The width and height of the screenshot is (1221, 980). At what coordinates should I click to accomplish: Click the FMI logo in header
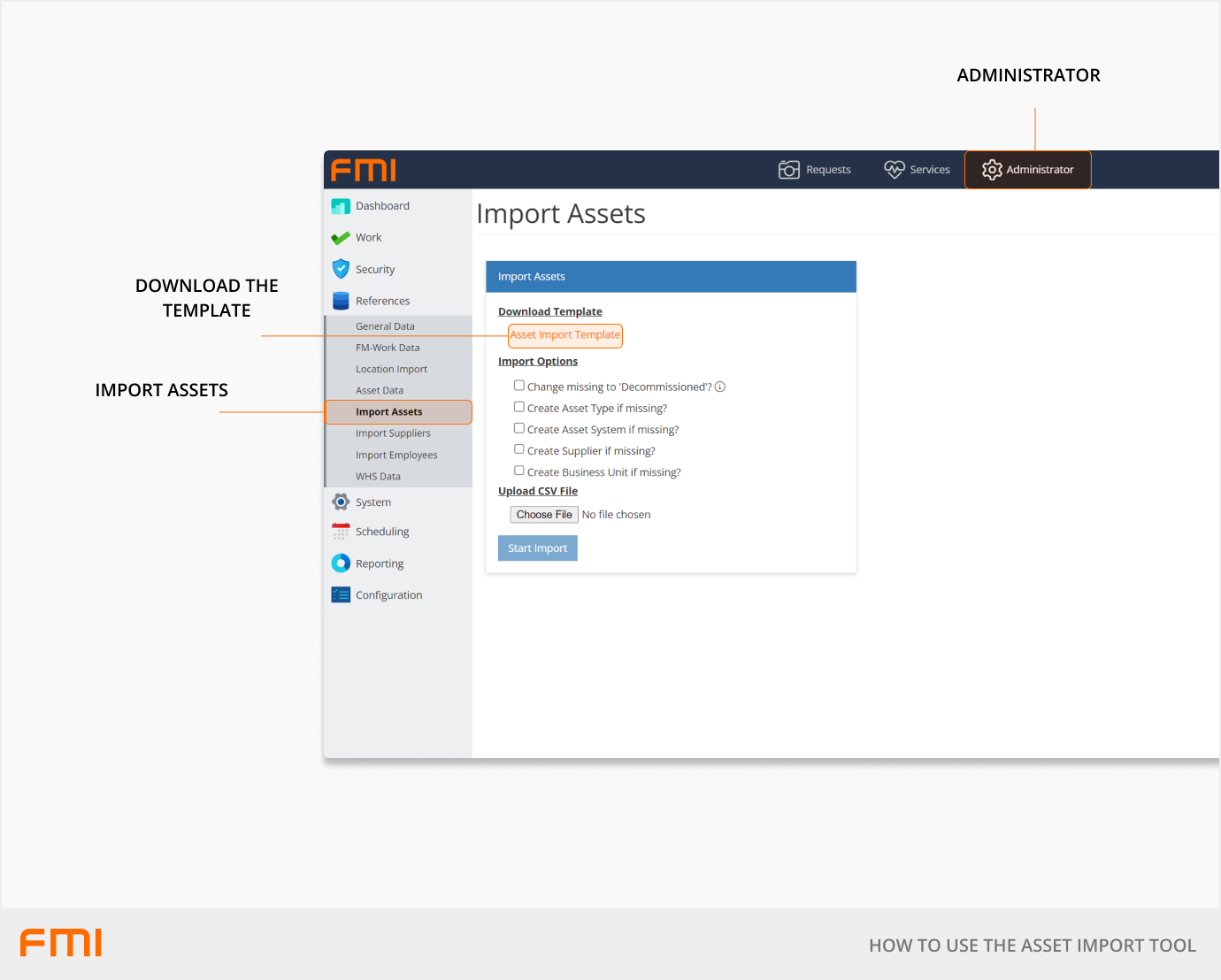coord(363,170)
